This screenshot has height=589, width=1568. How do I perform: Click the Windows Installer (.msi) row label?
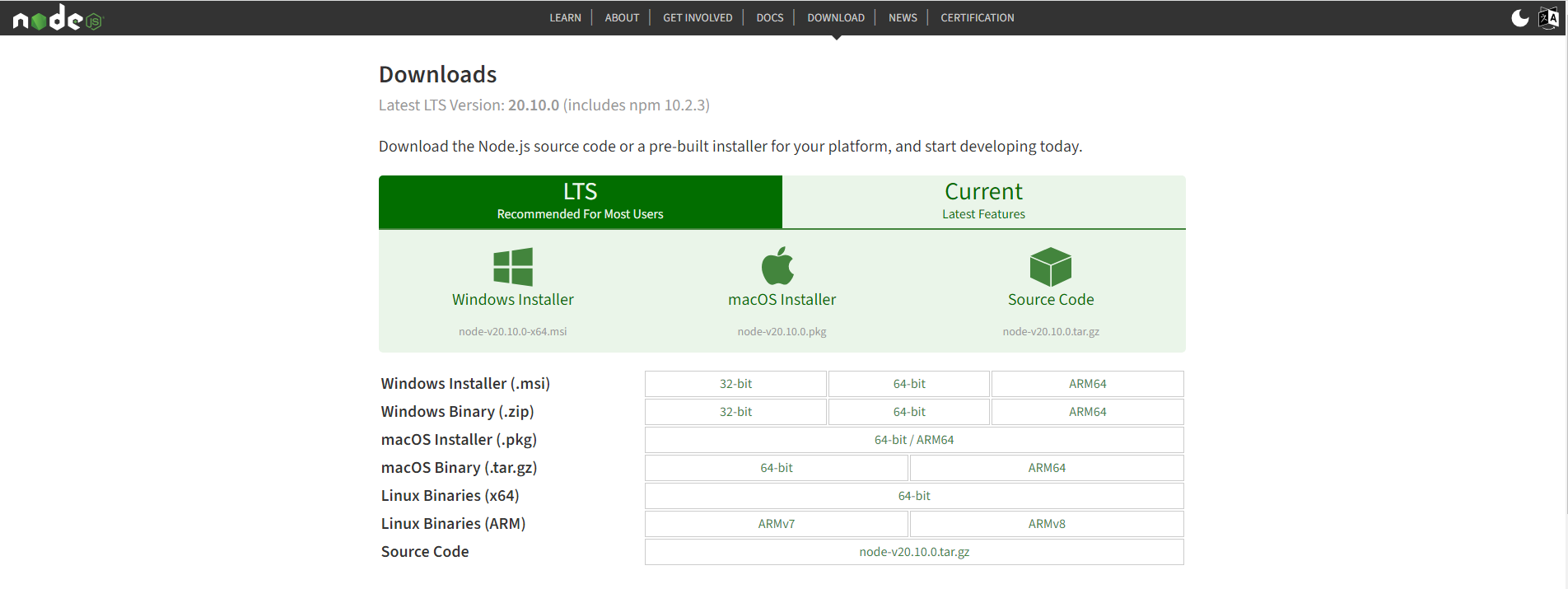[465, 384]
